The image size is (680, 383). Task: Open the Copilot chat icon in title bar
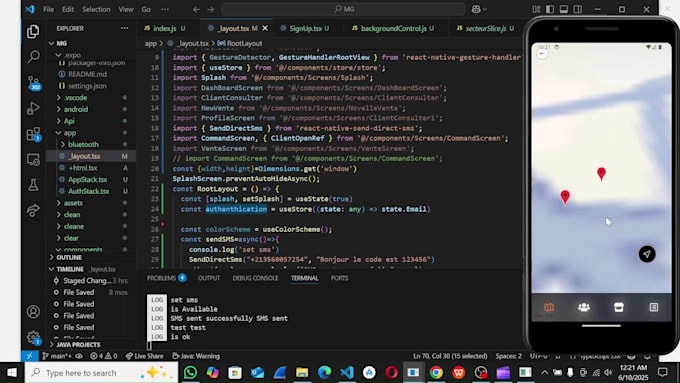click(476, 9)
